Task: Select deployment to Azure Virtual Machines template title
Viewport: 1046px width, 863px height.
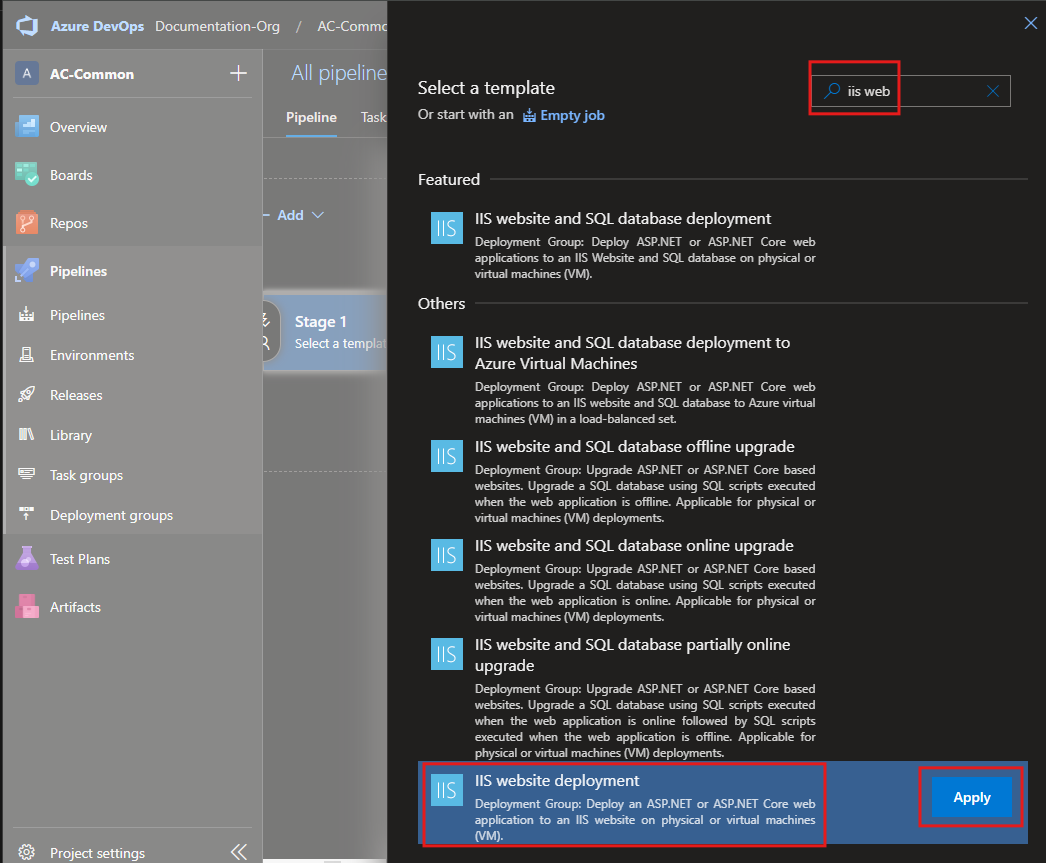Action: coord(632,353)
